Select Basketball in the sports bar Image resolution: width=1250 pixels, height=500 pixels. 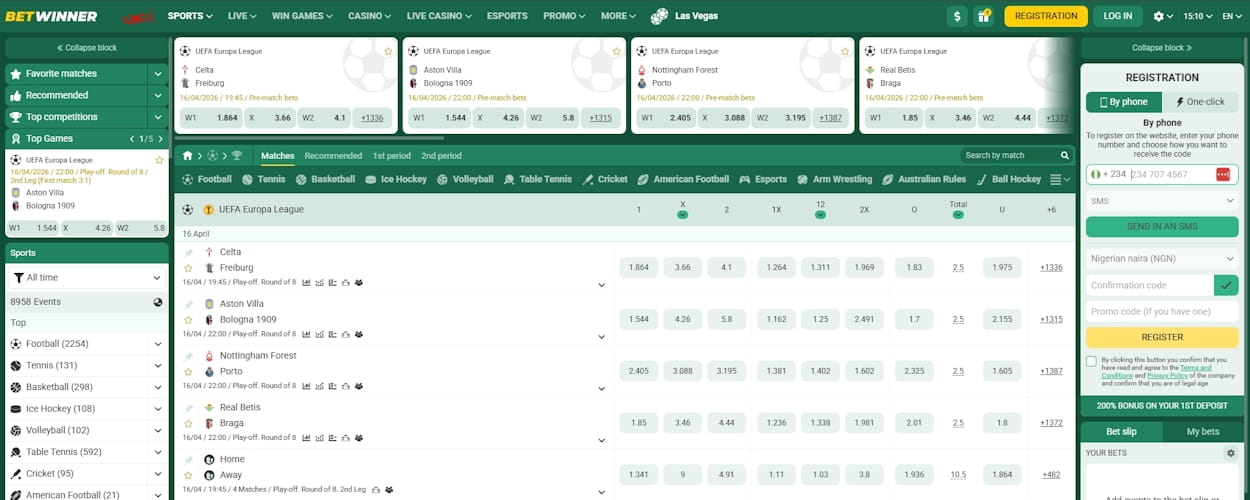(x=325, y=179)
